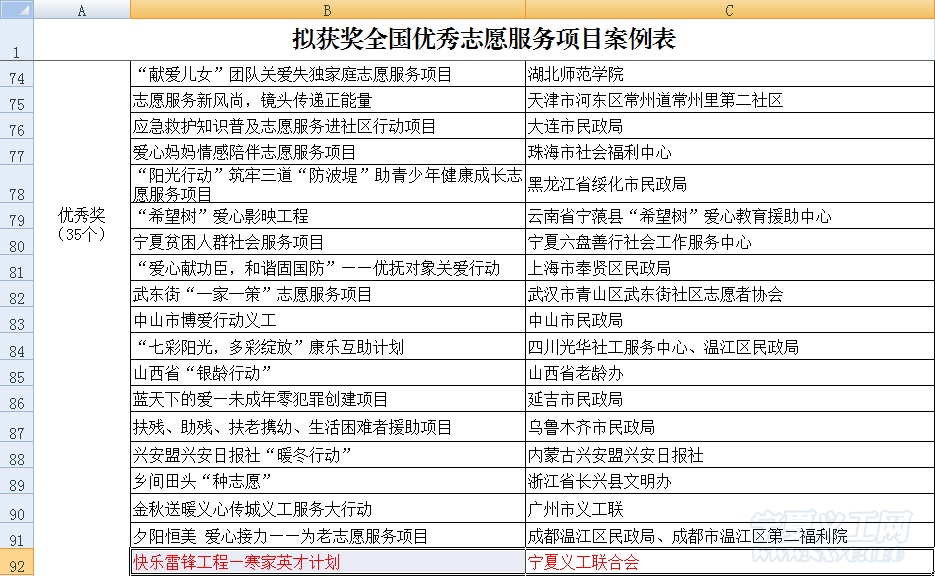
Task: Select row header 82
Action: (17, 294)
